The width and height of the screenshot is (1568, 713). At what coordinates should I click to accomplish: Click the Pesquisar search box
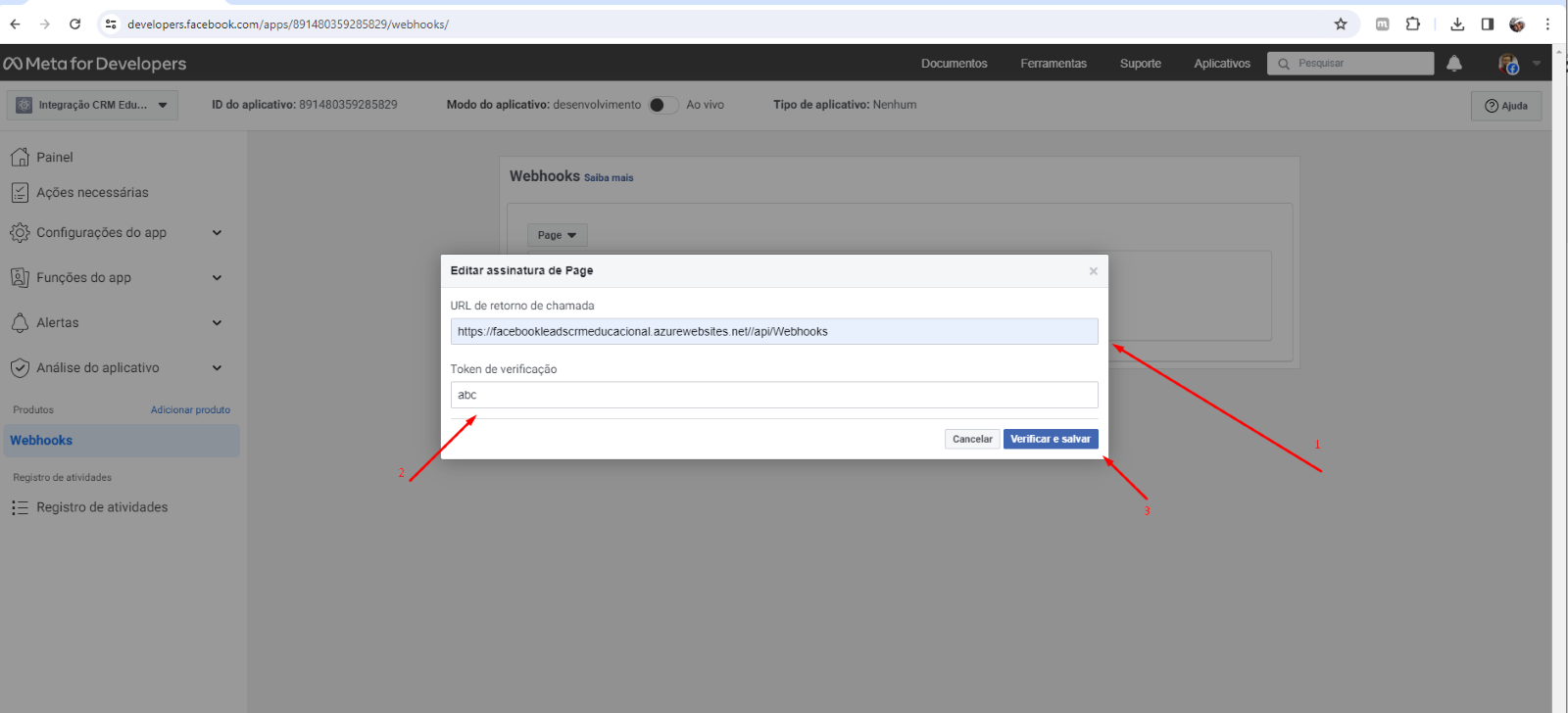(1350, 64)
